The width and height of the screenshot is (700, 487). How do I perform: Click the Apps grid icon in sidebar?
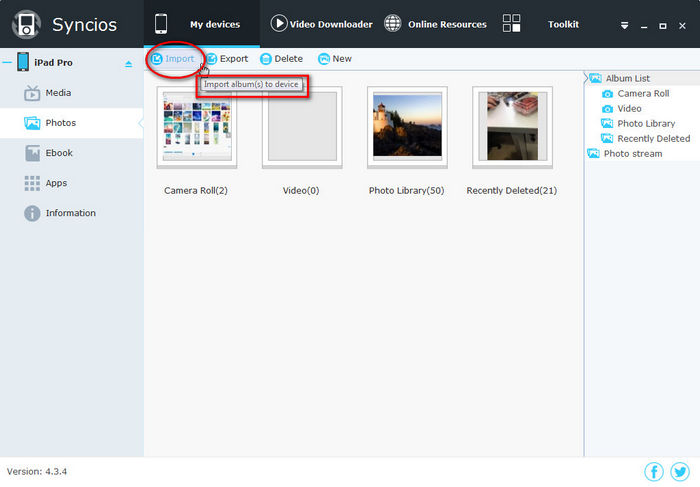click(x=32, y=183)
